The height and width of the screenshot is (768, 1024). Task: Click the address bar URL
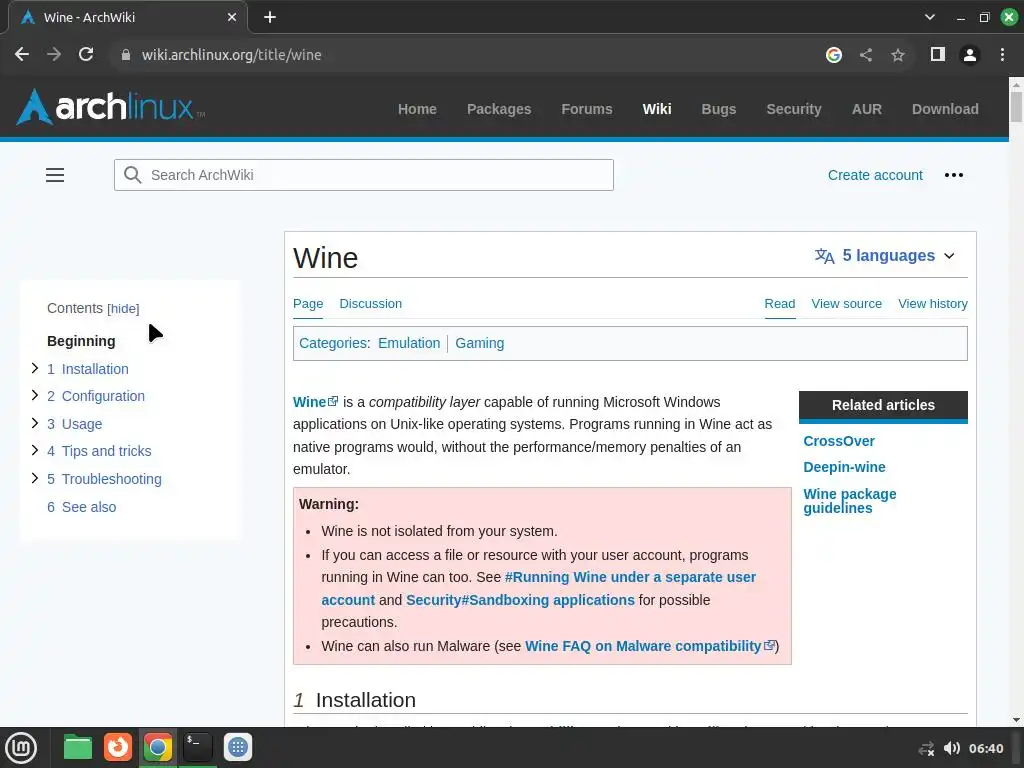tap(231, 55)
